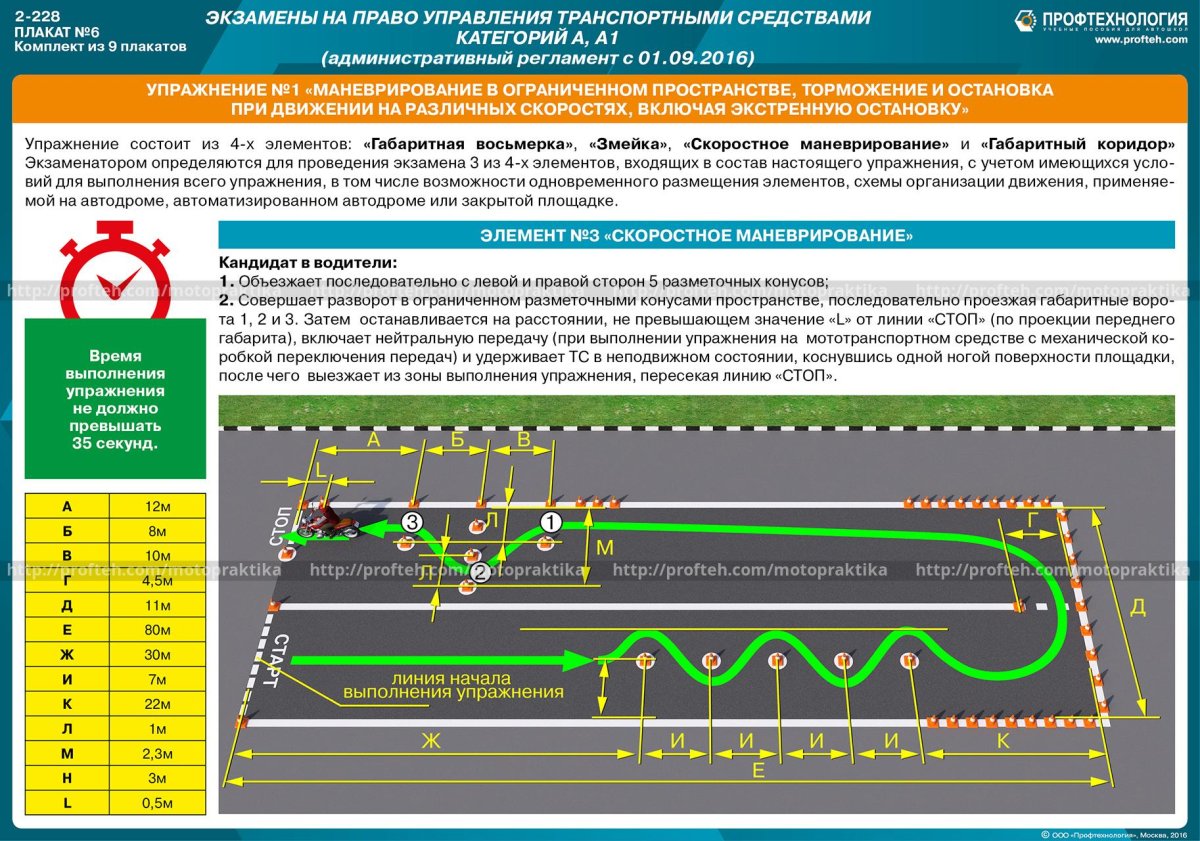
Task: Click the «линия начала выполнения упражнения» caption
Action: [x=452, y=684]
